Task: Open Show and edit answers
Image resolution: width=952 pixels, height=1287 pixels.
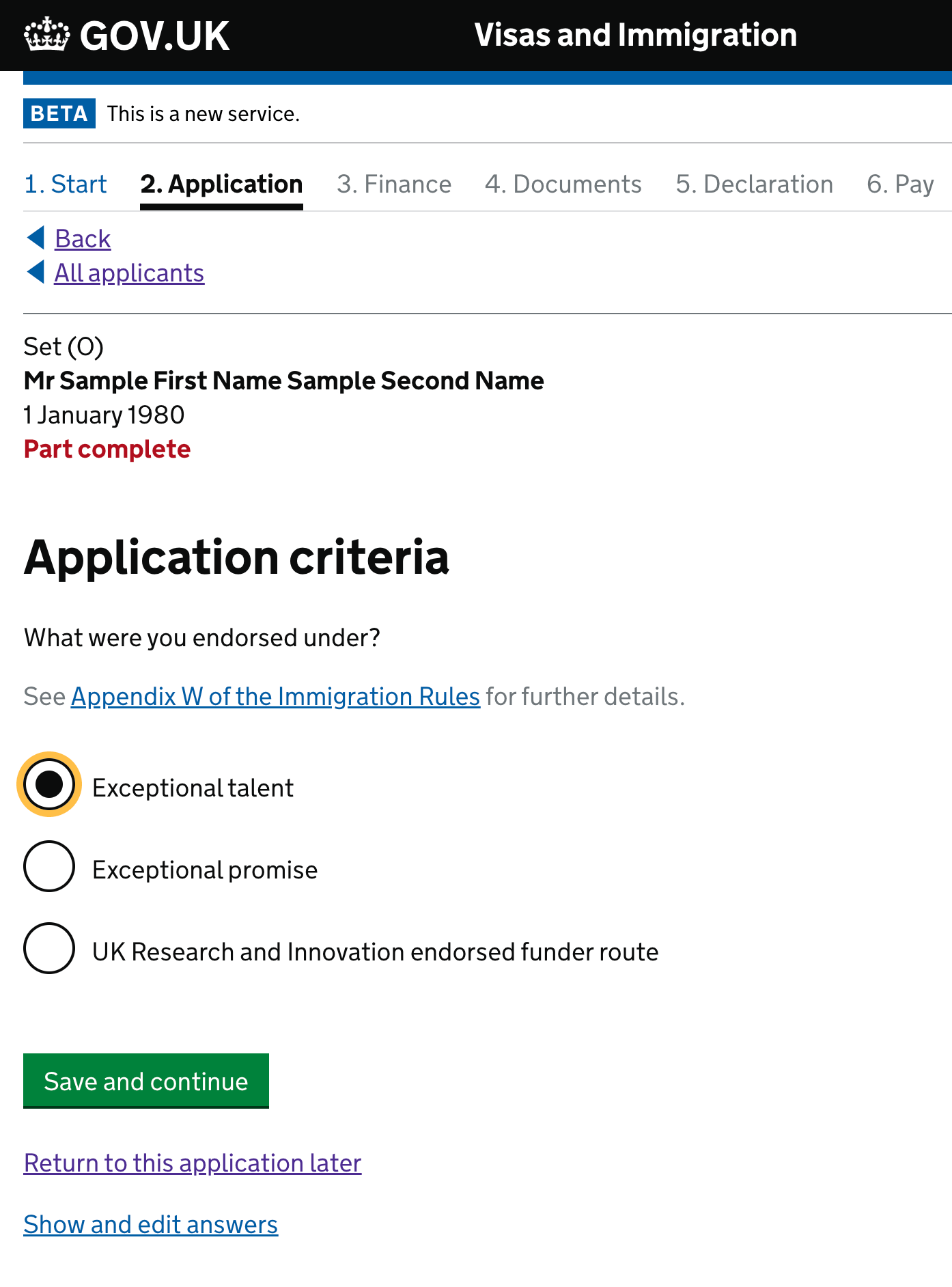Action: click(x=150, y=1225)
